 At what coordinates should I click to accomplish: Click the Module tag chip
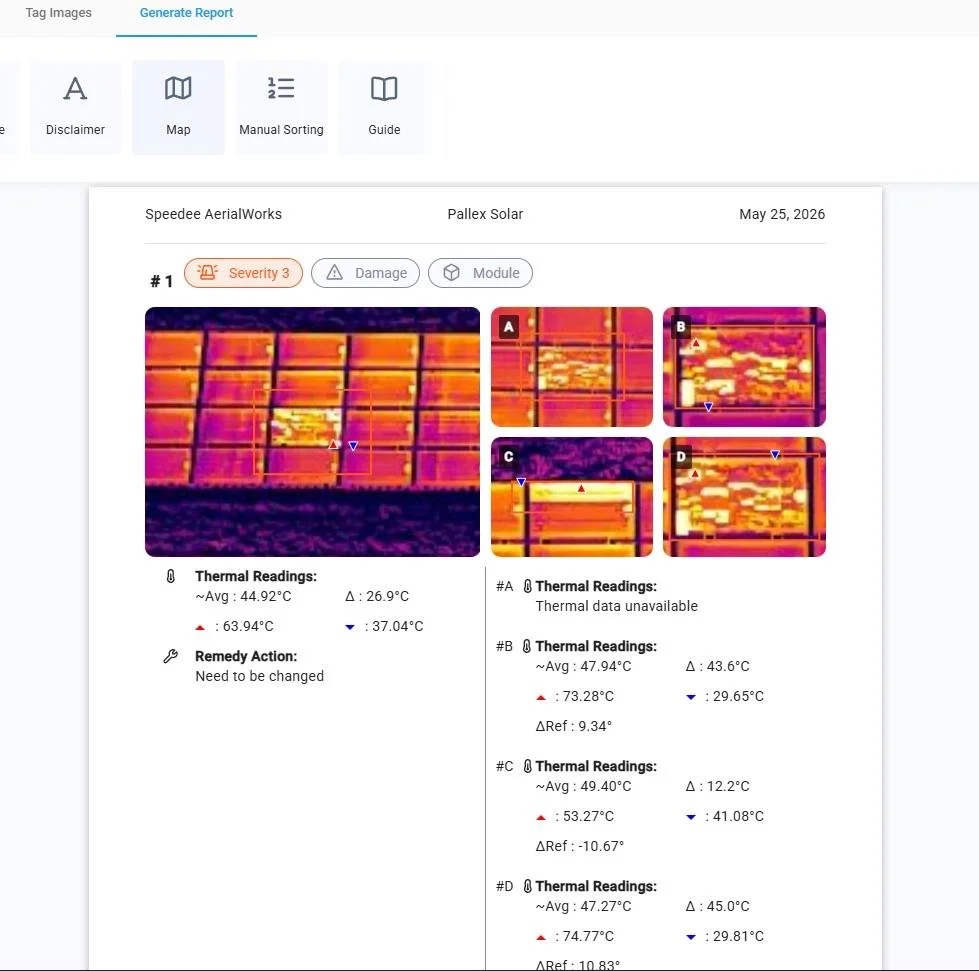coord(480,273)
